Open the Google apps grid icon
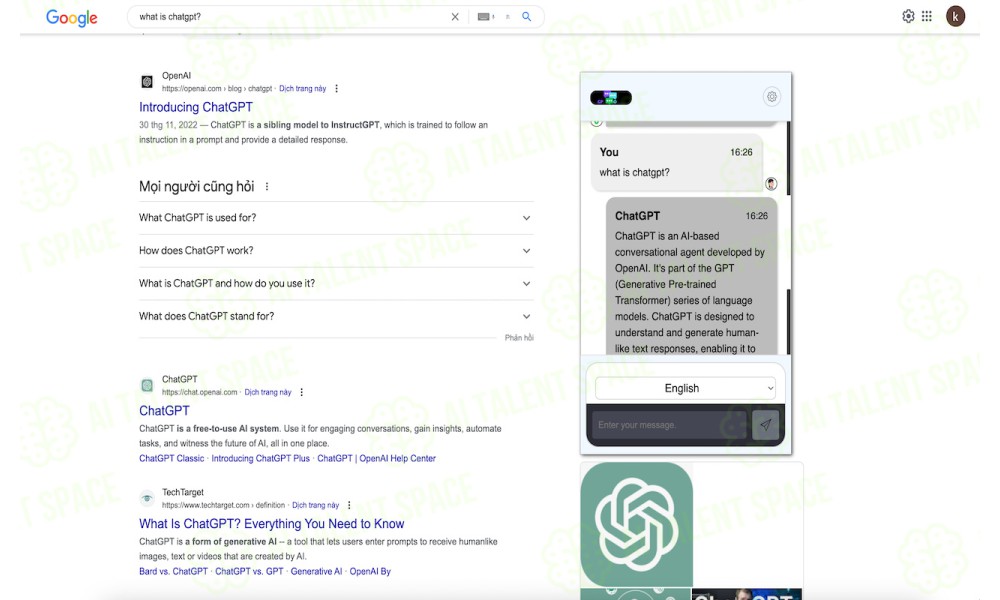The height and width of the screenshot is (600, 1000). pos(927,16)
